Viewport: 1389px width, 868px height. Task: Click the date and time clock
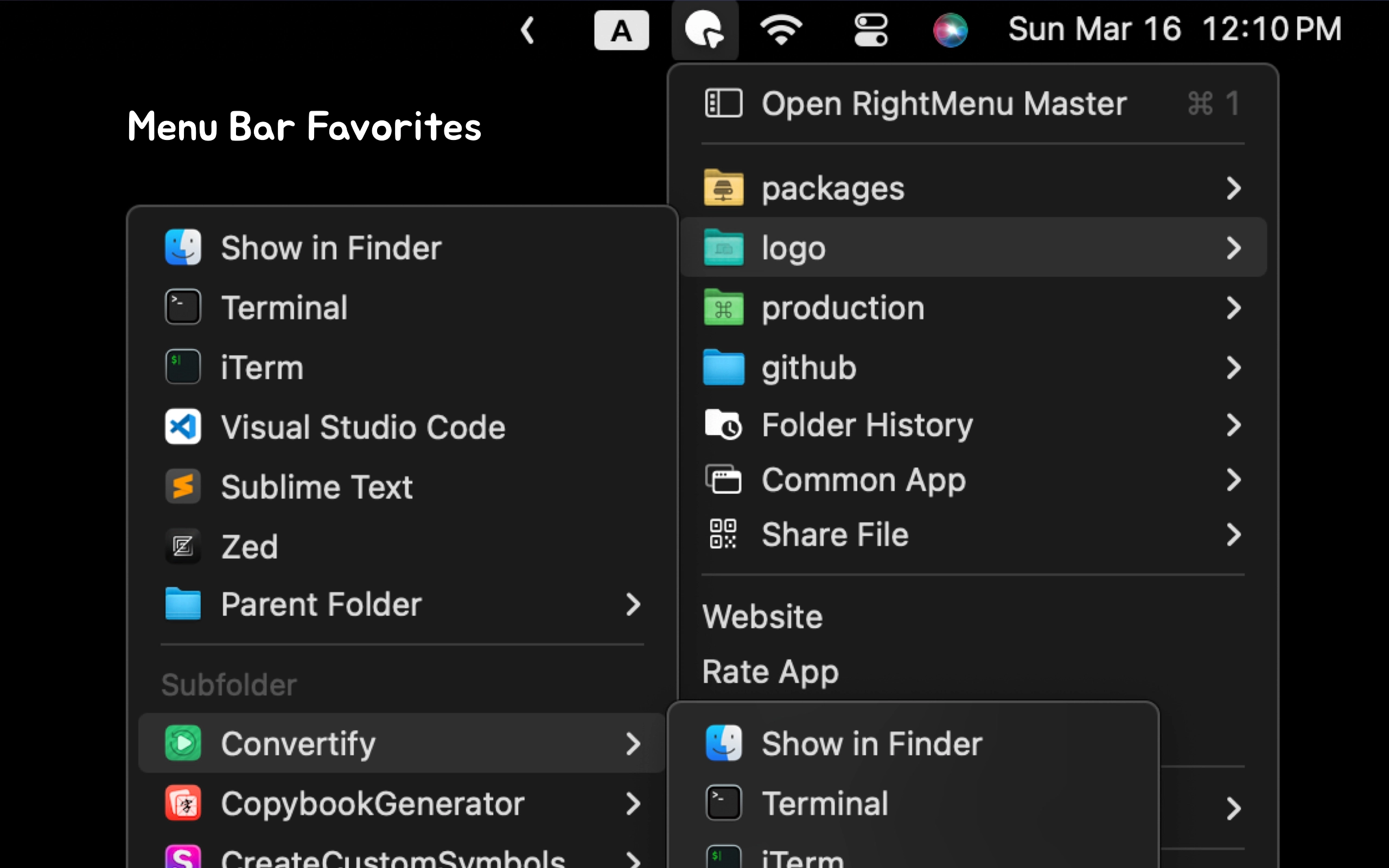click(1175, 29)
